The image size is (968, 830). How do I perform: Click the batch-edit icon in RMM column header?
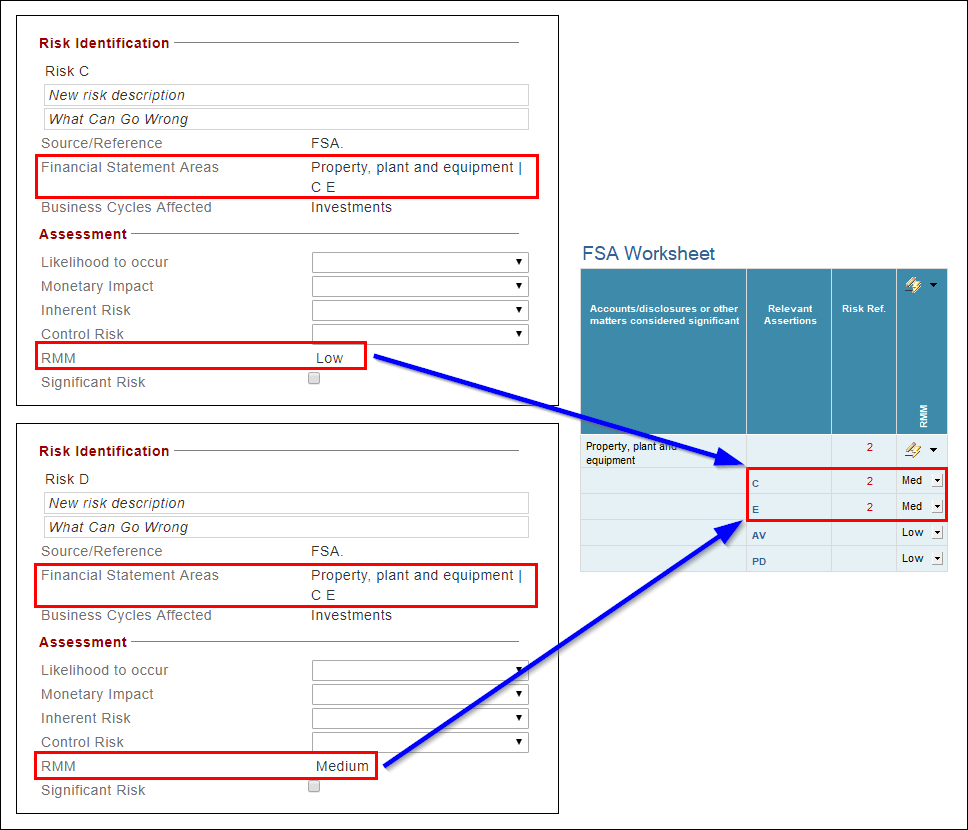pos(913,286)
